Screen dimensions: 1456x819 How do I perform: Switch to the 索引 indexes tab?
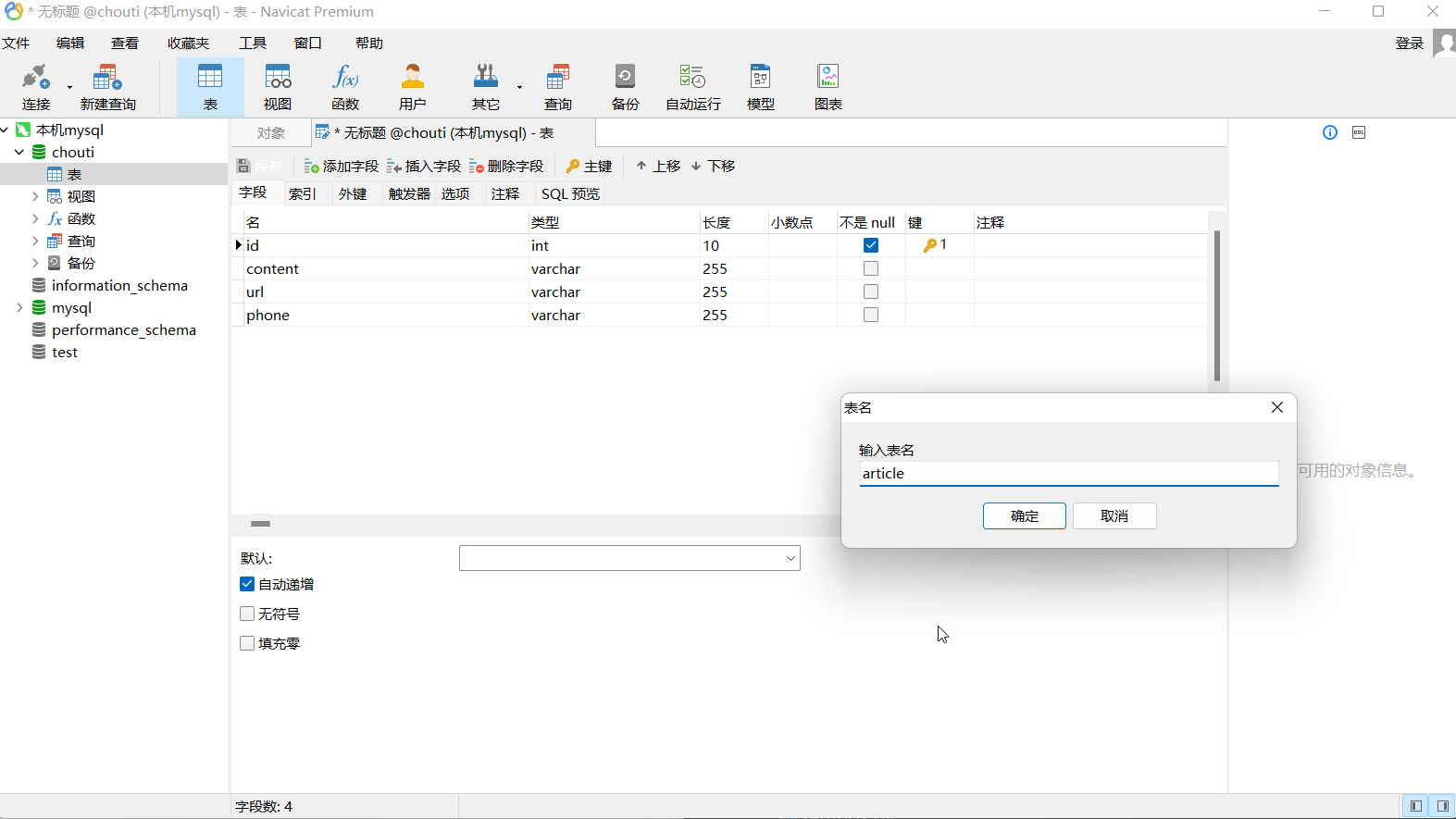coord(303,193)
